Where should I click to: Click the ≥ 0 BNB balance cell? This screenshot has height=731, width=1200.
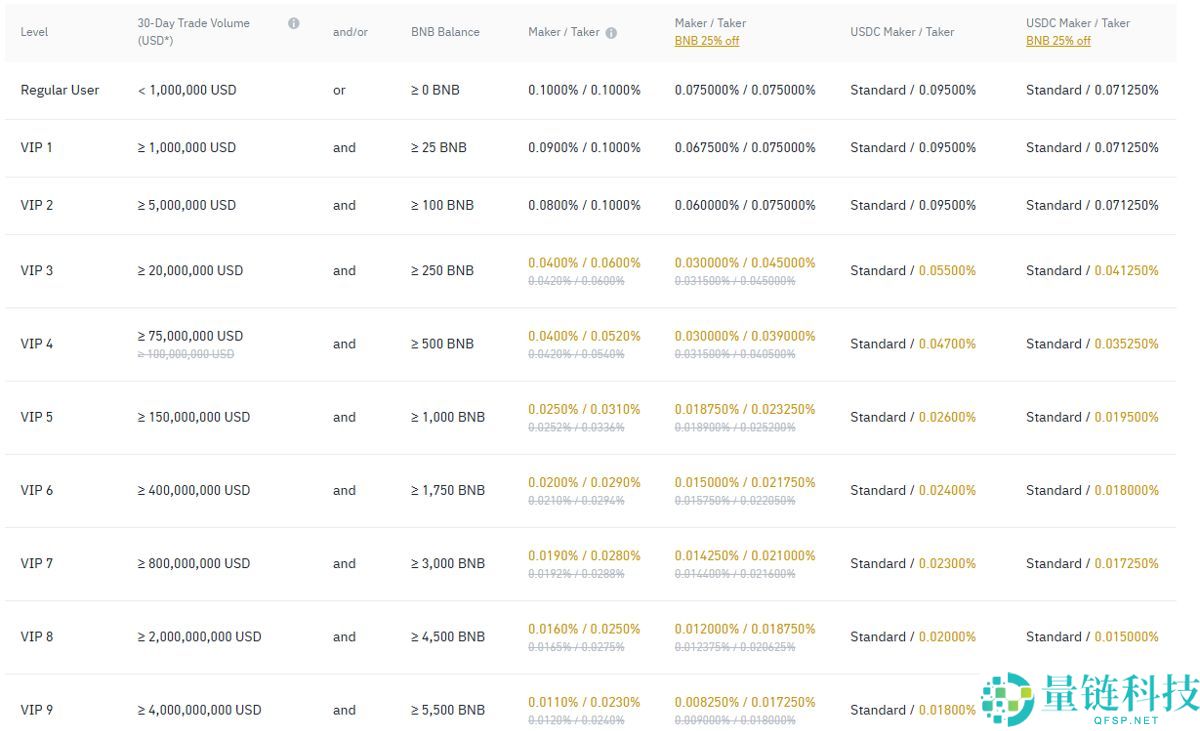tap(435, 90)
